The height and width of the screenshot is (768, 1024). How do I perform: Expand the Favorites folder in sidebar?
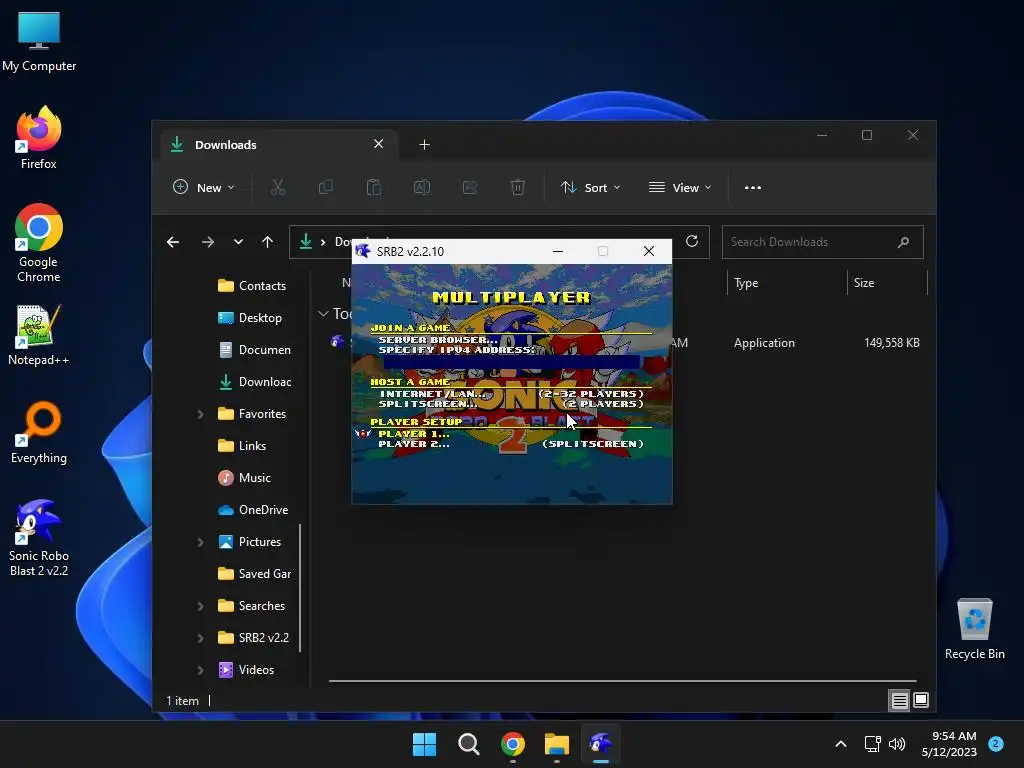click(x=200, y=414)
